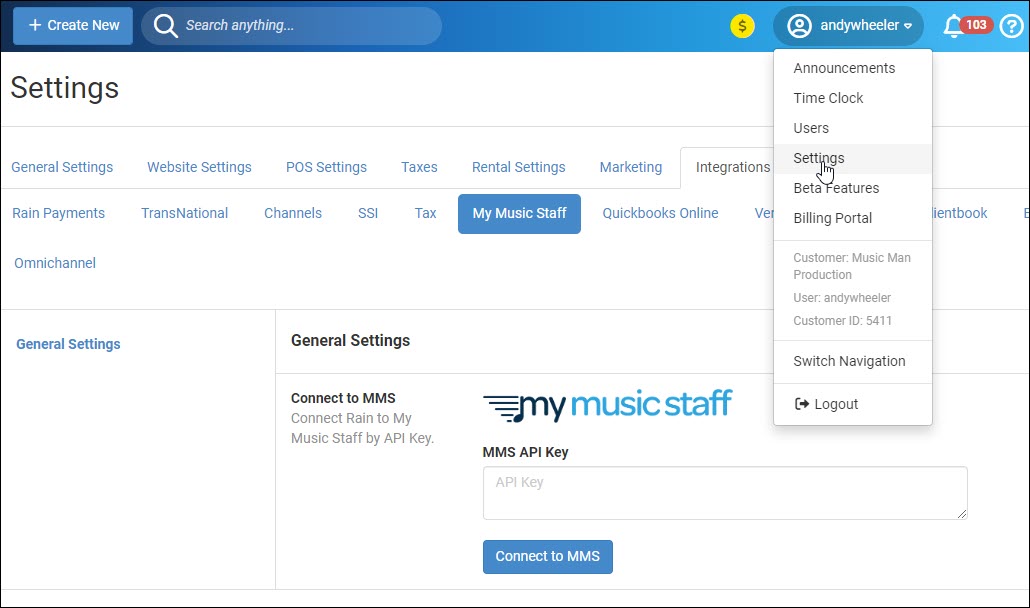The width and height of the screenshot is (1030, 608).
Task: Expand the andywheeler account dropdown chevron
Action: (907, 26)
